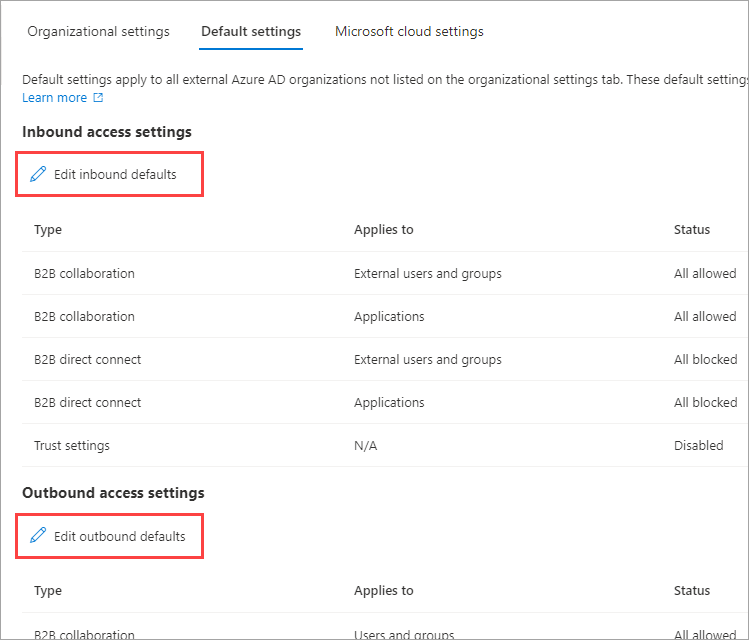Viewport: 749px width, 640px height.
Task: Click the pencil icon beside Edit outbound defaults
Action: coord(38,536)
